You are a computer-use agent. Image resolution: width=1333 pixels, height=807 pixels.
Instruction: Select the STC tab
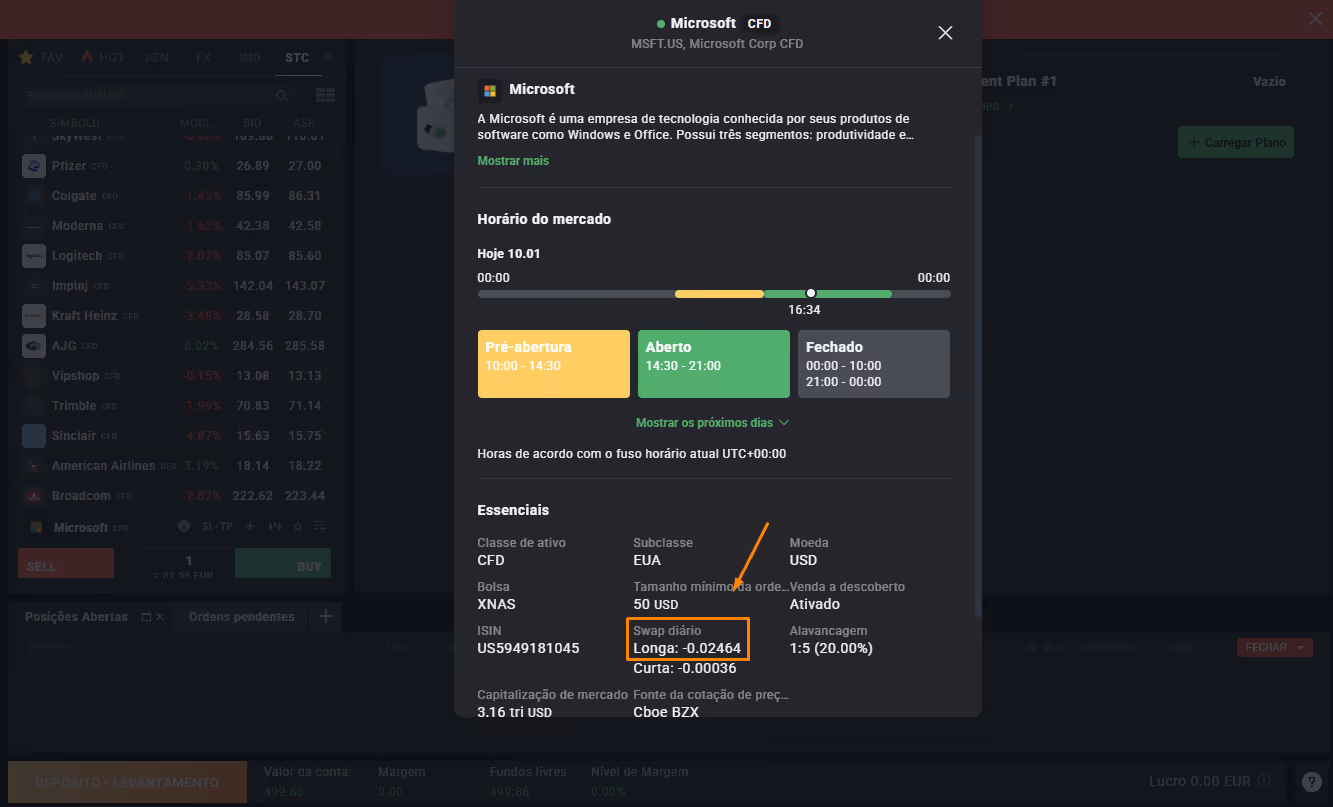297,57
